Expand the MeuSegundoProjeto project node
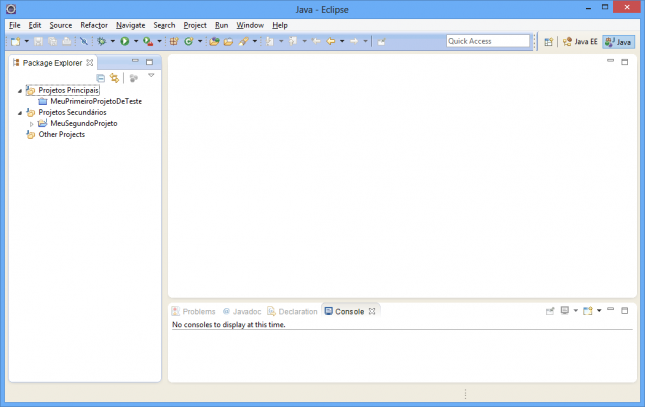 pos(31,124)
